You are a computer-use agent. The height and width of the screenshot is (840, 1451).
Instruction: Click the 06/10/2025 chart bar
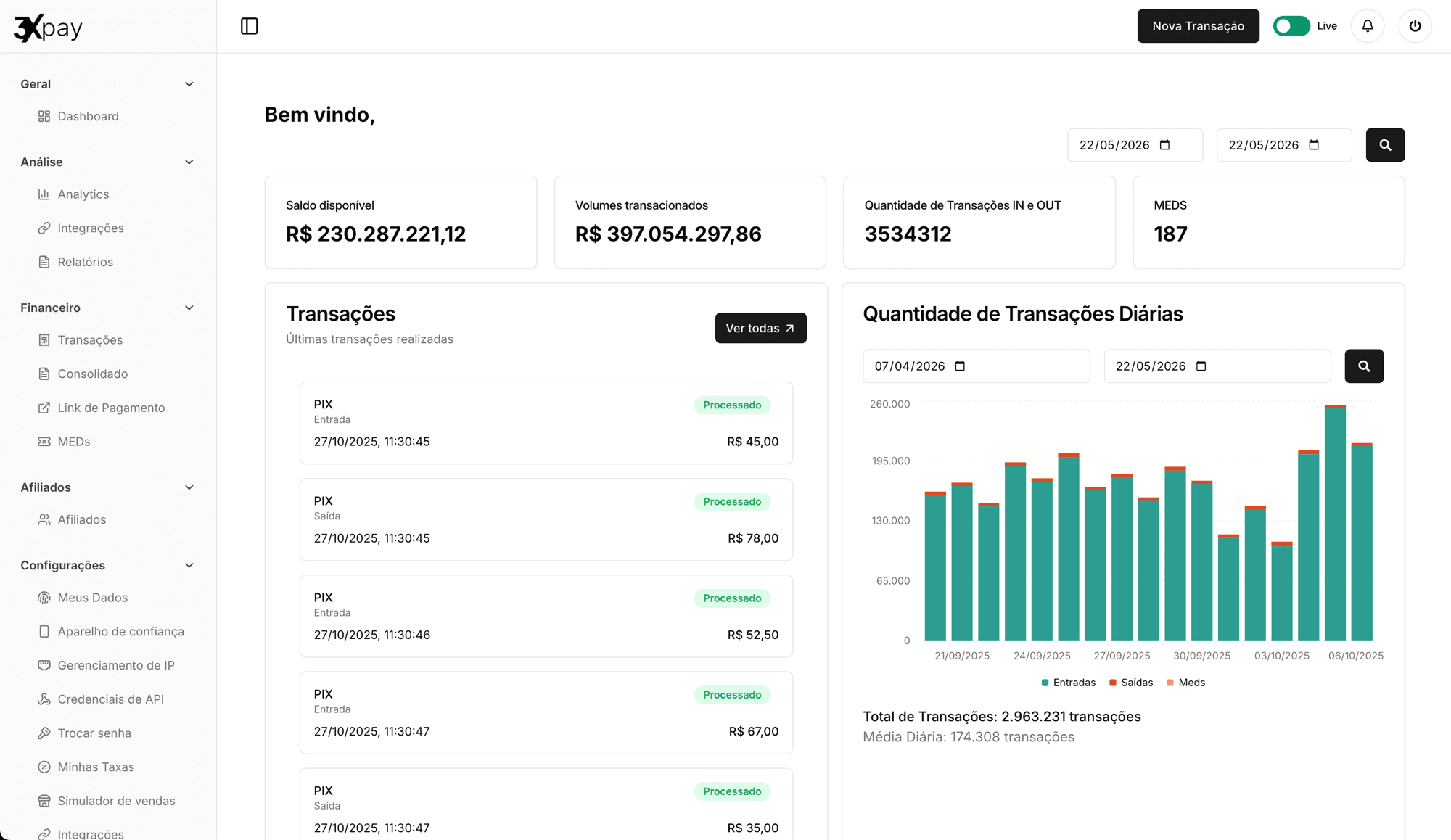1362,542
